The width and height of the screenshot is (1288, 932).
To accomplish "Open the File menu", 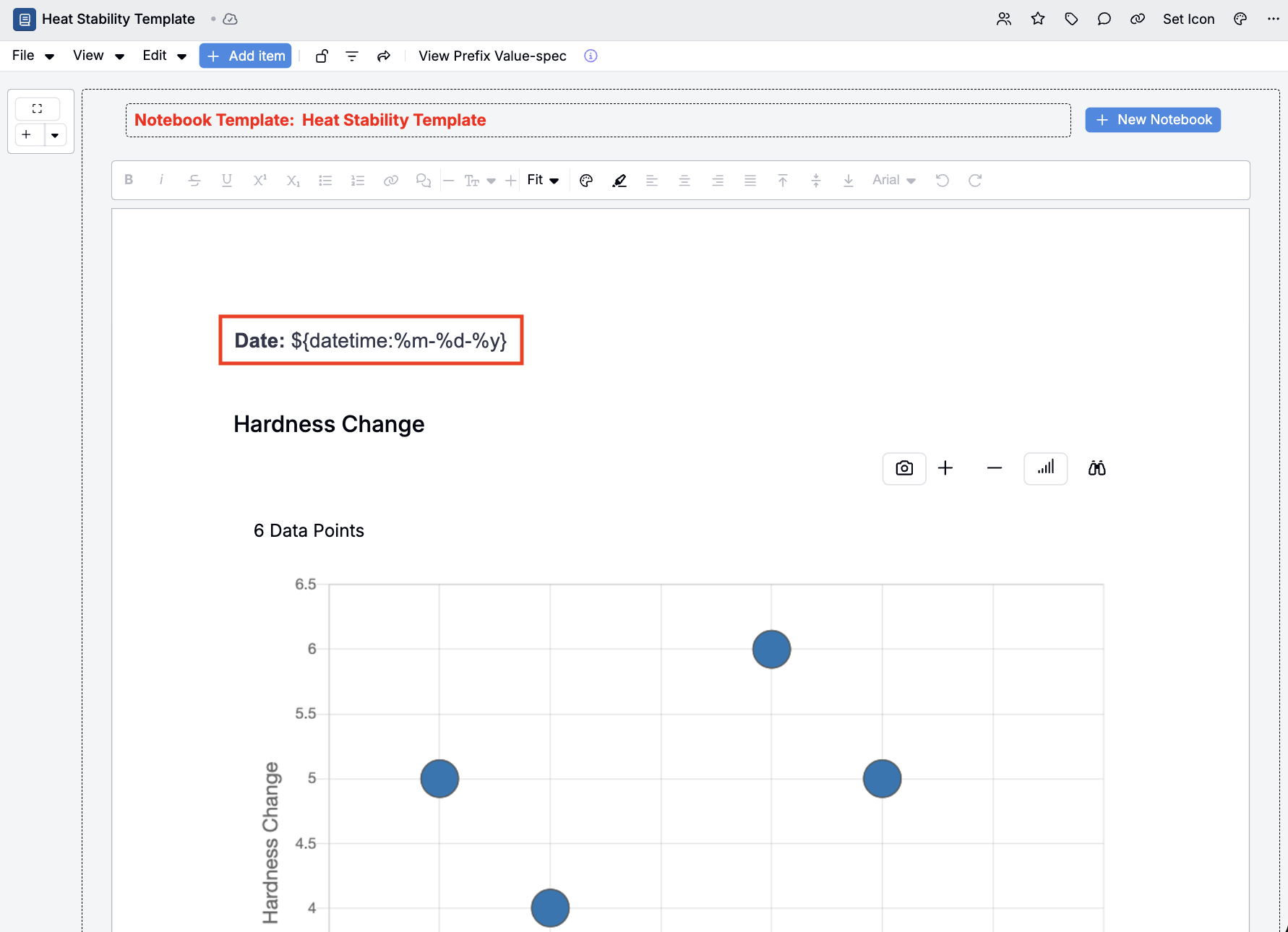I will [x=33, y=56].
